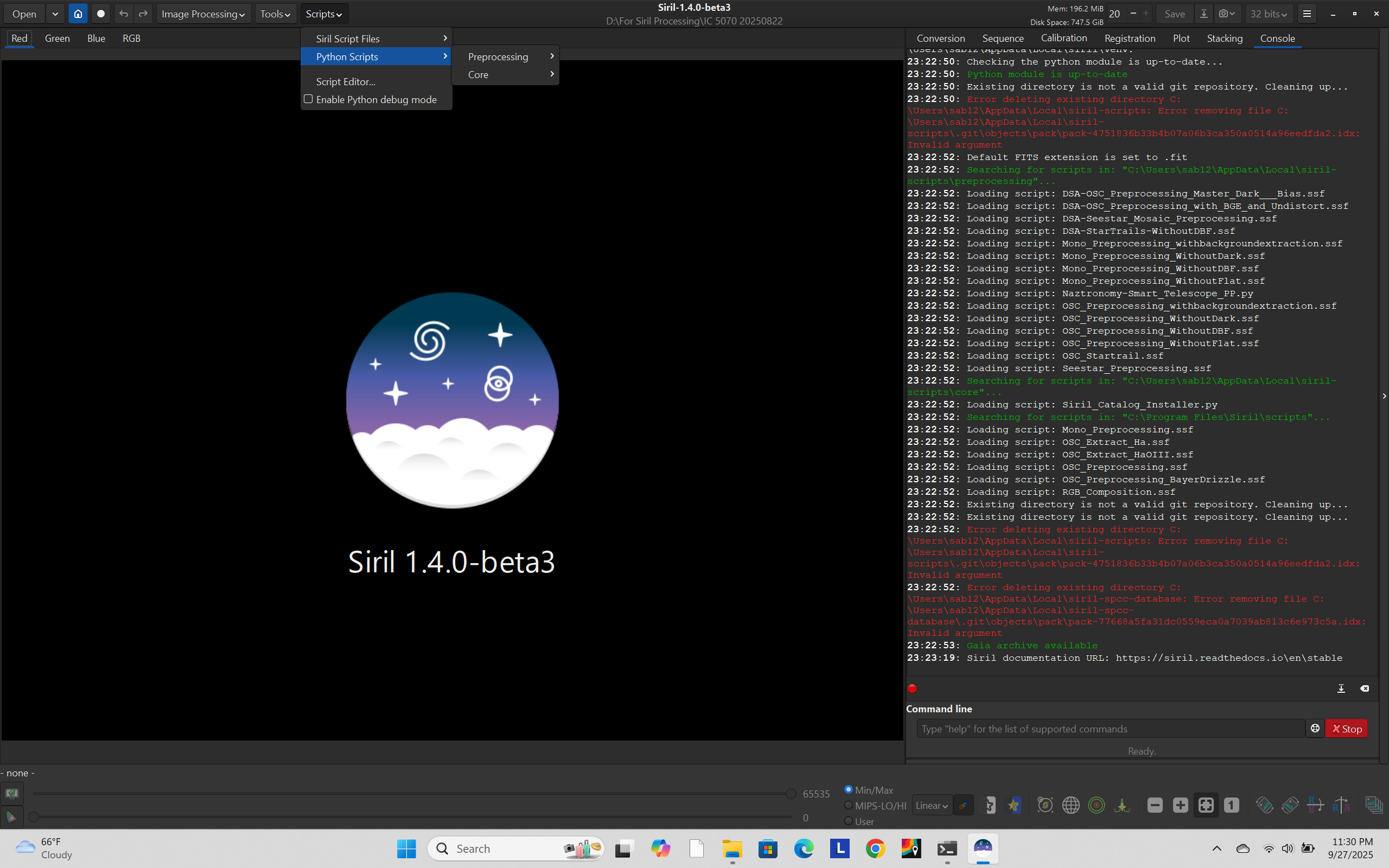1389x868 pixels.
Task: Click the zoom out minus icon
Action: (1155, 806)
